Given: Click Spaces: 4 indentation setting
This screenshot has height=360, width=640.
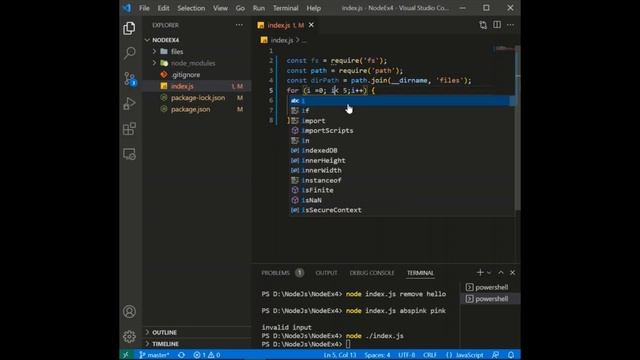Looking at the screenshot, I should click(377, 355).
